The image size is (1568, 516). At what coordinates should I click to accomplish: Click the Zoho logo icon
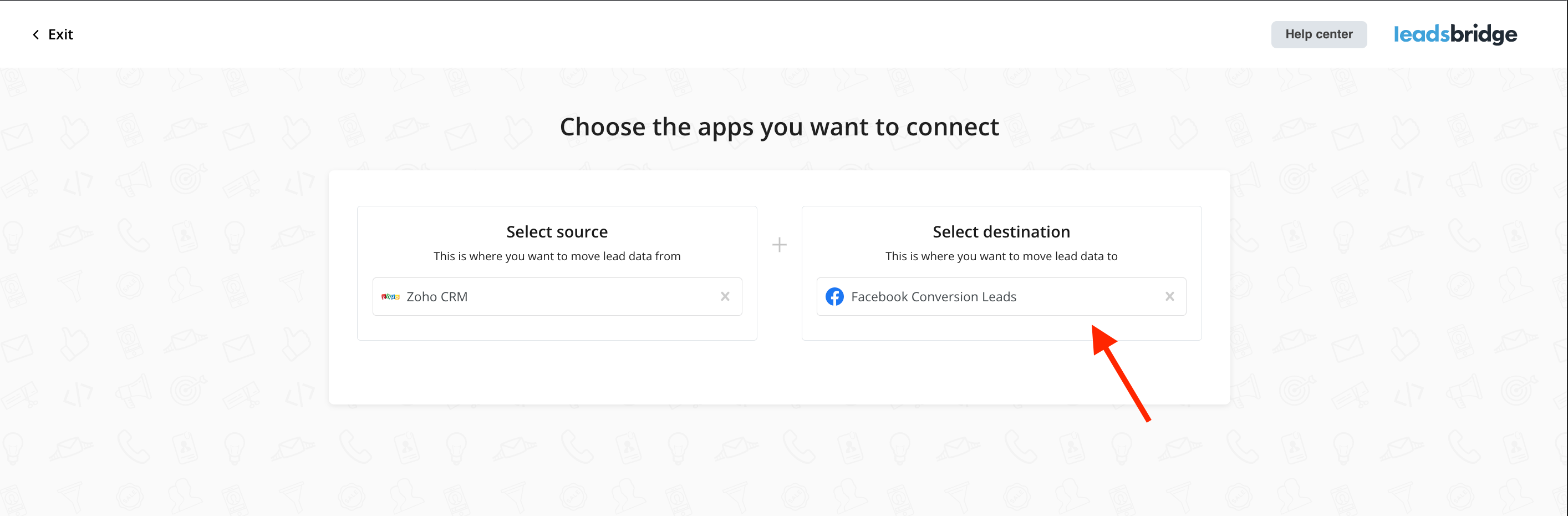(x=390, y=297)
